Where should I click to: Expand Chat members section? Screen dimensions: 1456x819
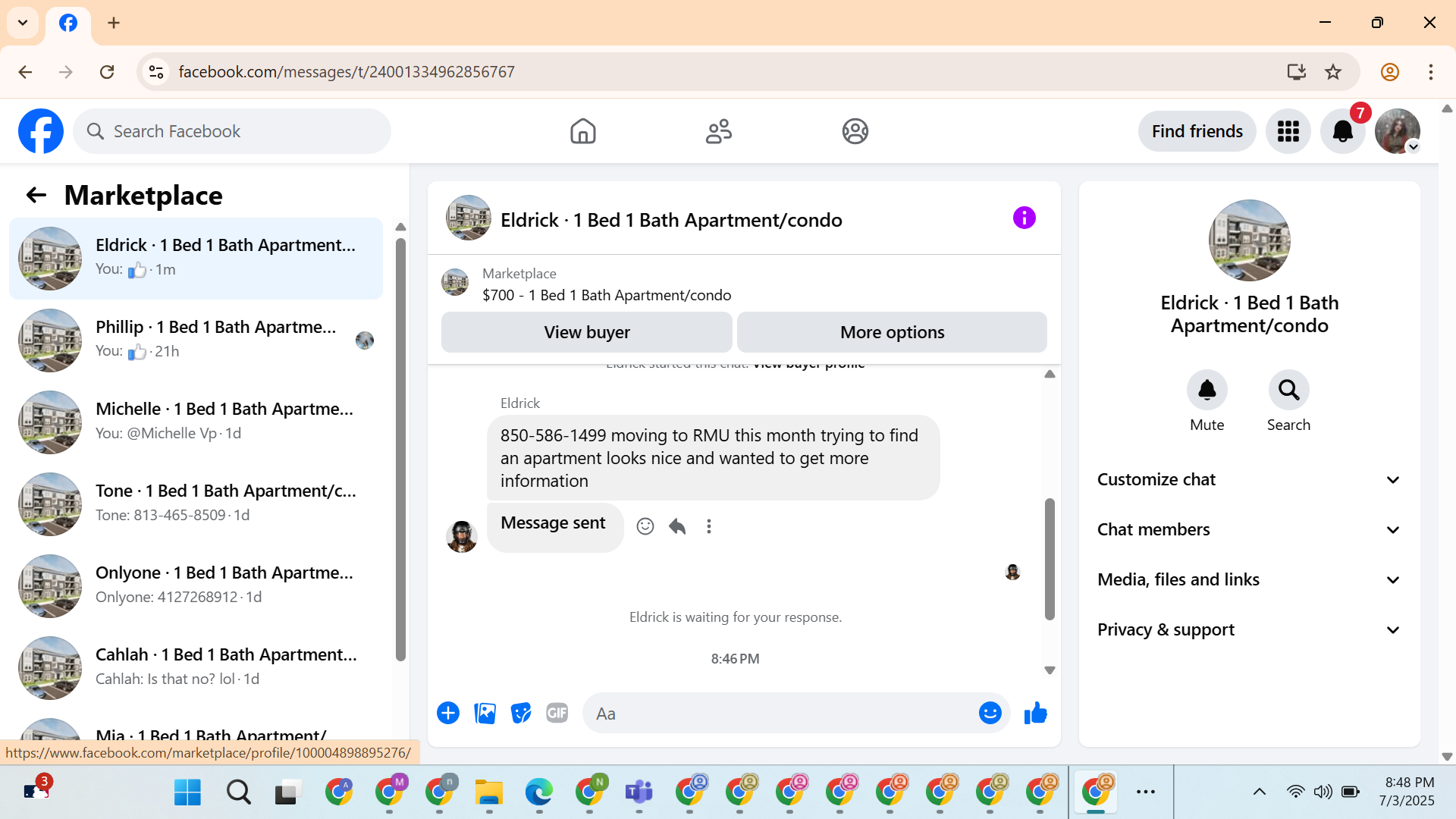click(x=1249, y=529)
